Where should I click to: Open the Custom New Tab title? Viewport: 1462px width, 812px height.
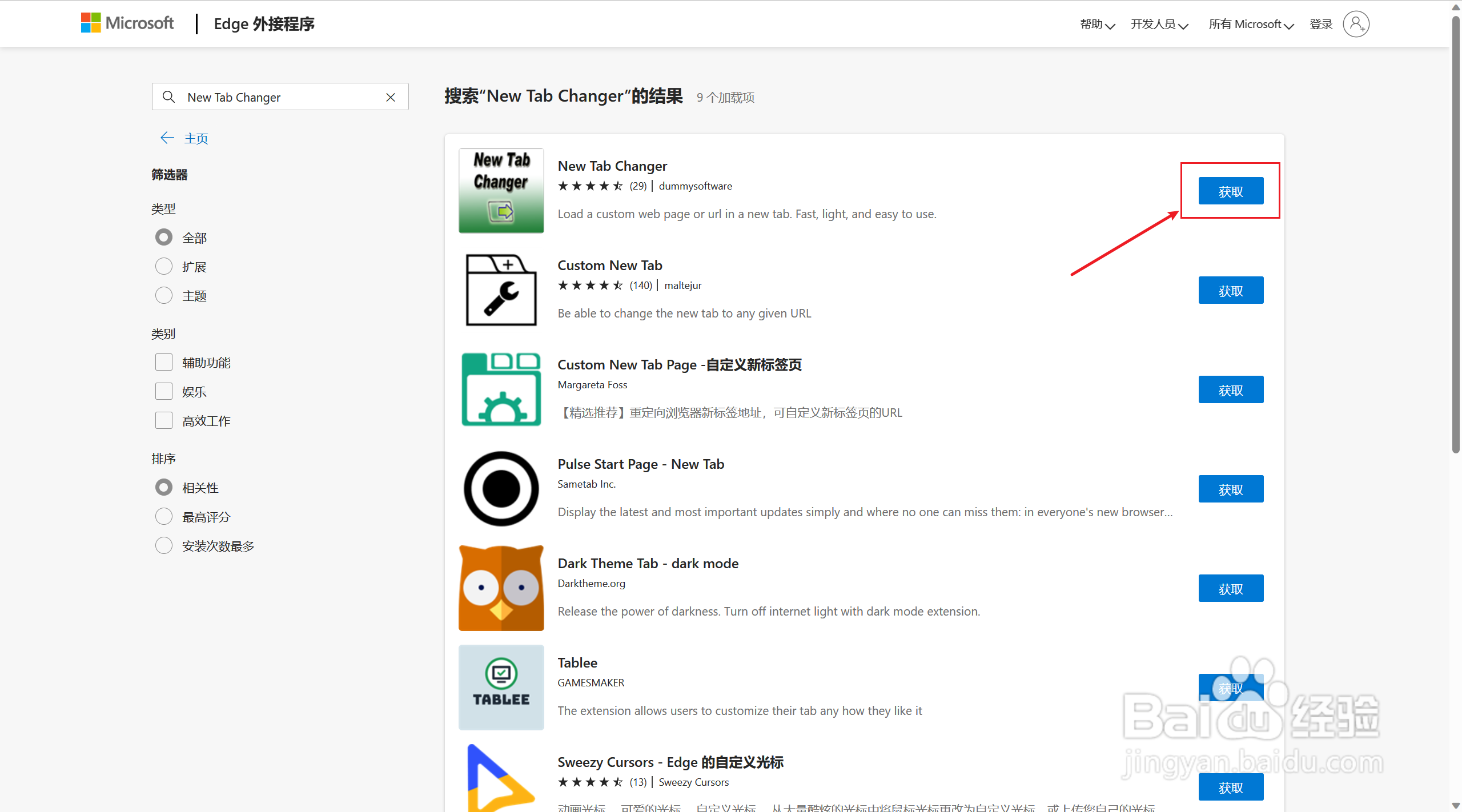coord(610,265)
